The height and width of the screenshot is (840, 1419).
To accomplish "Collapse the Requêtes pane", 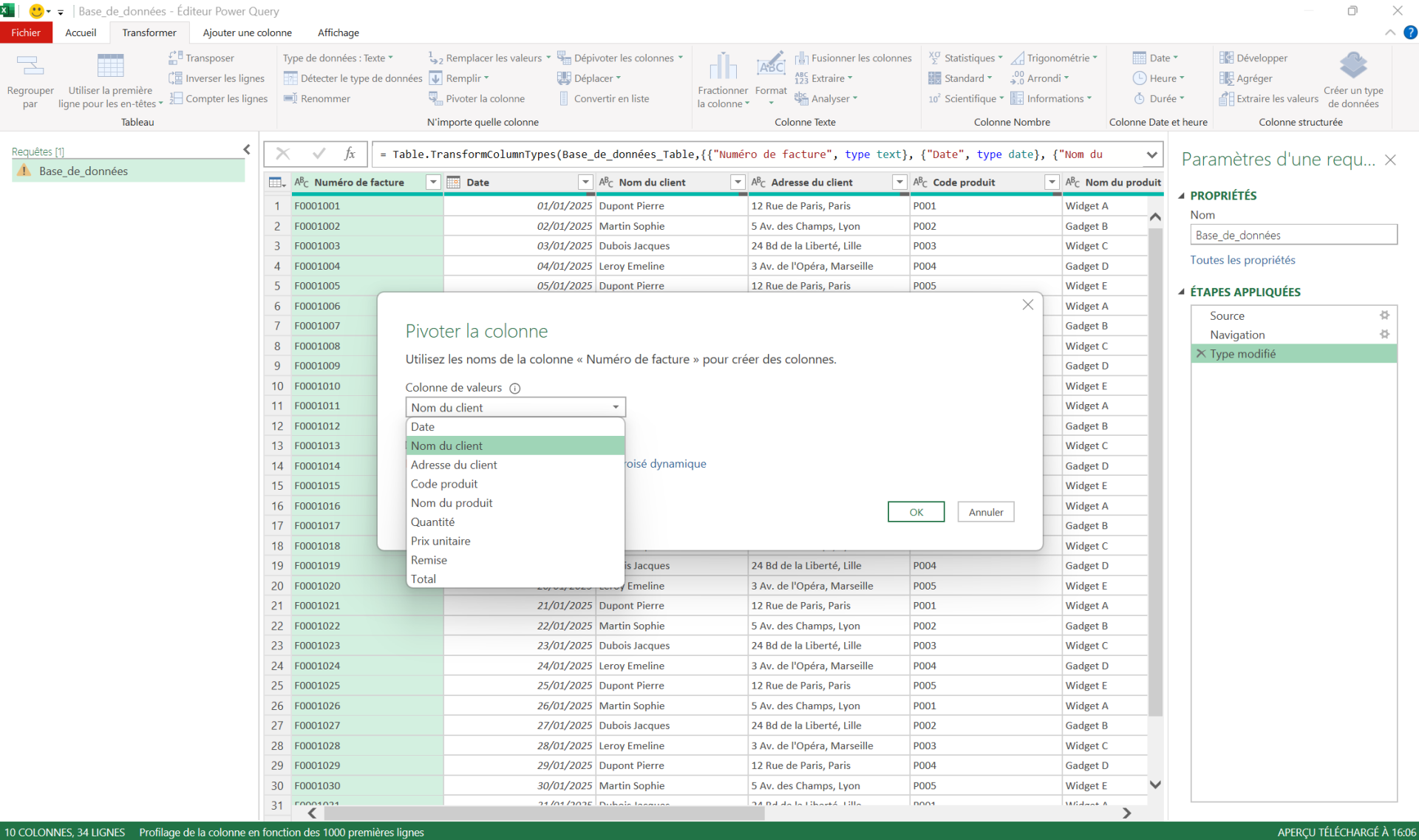I will pyautogui.click(x=247, y=149).
